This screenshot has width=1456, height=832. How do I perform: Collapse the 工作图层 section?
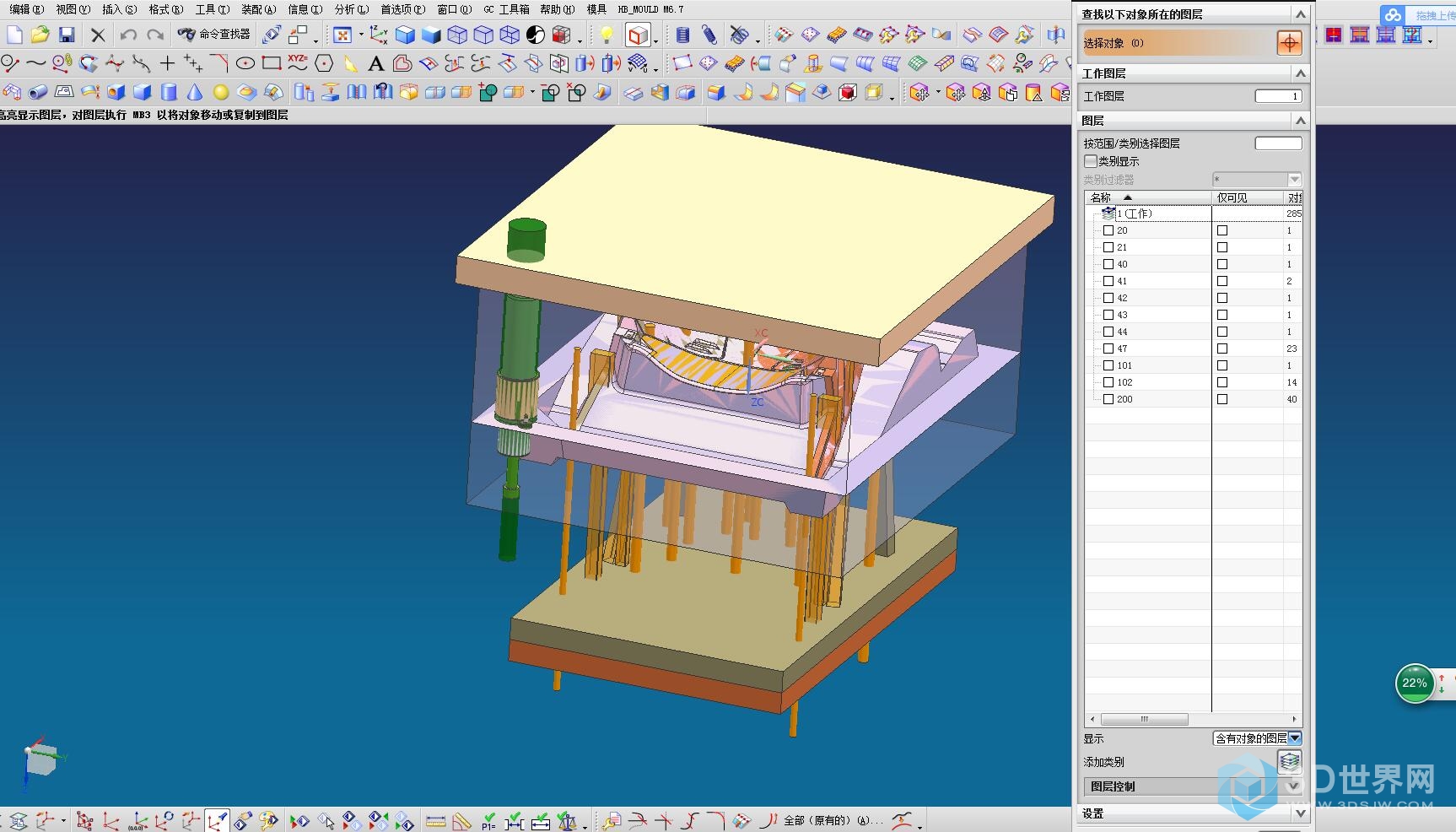click(1300, 73)
